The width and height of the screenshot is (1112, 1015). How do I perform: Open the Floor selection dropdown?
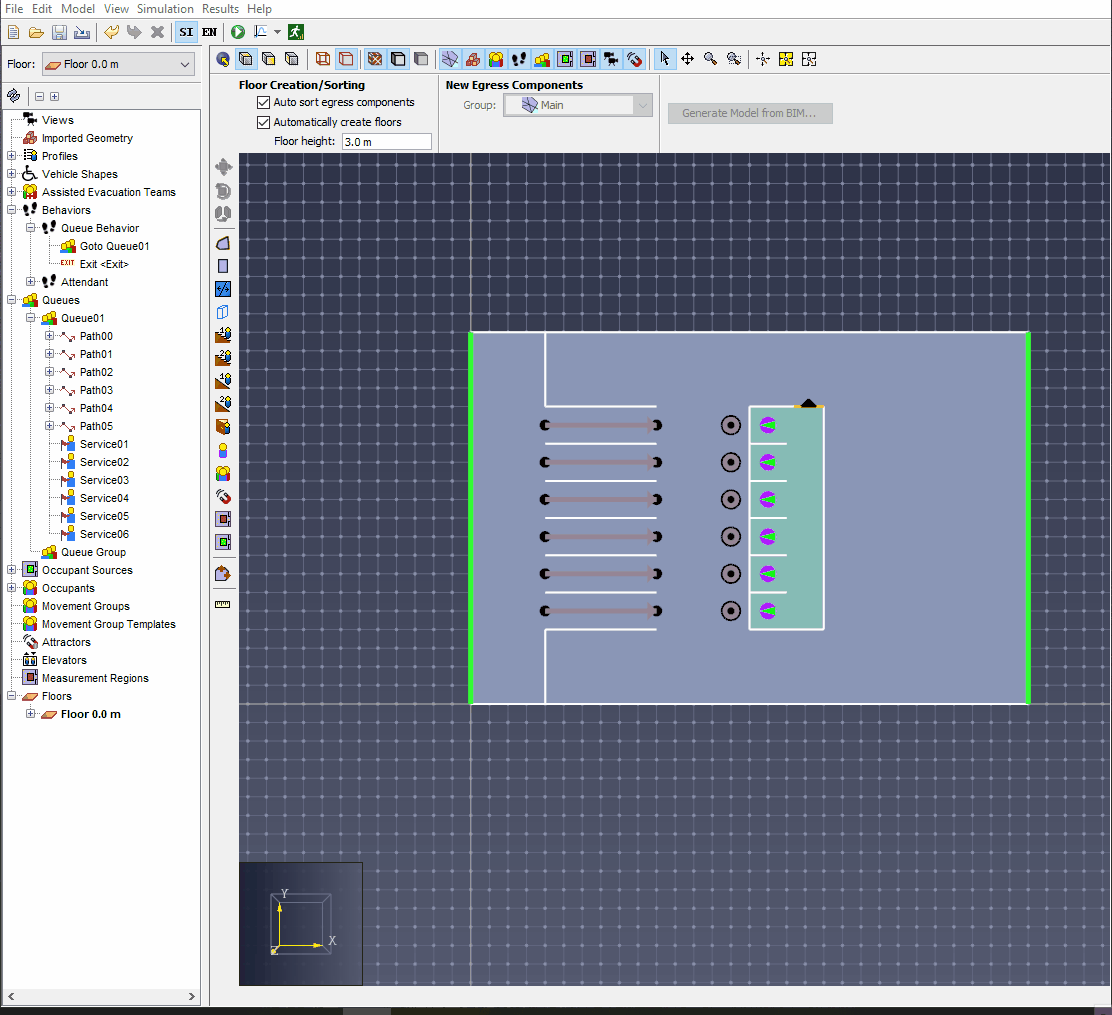(119, 65)
